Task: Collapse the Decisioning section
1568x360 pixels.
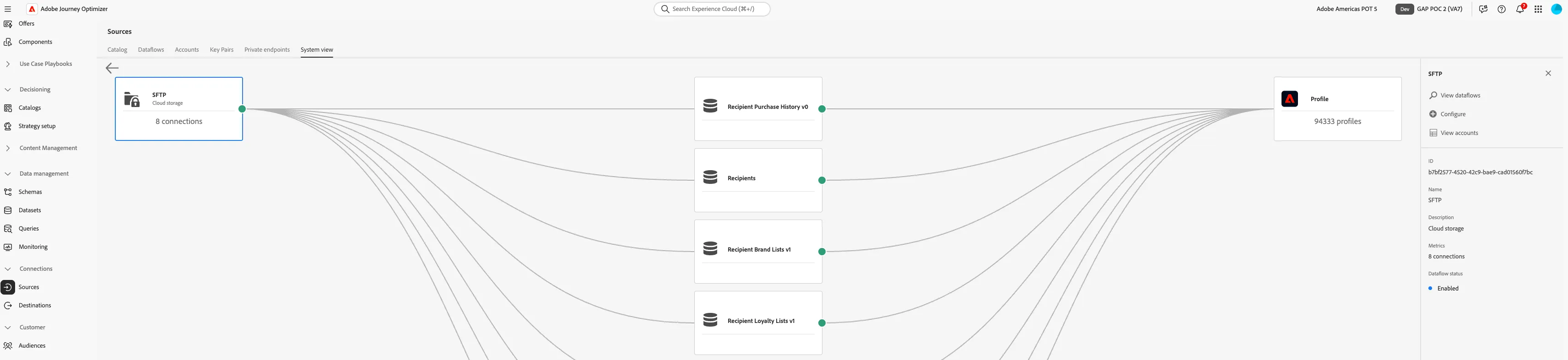Action: [x=8, y=89]
